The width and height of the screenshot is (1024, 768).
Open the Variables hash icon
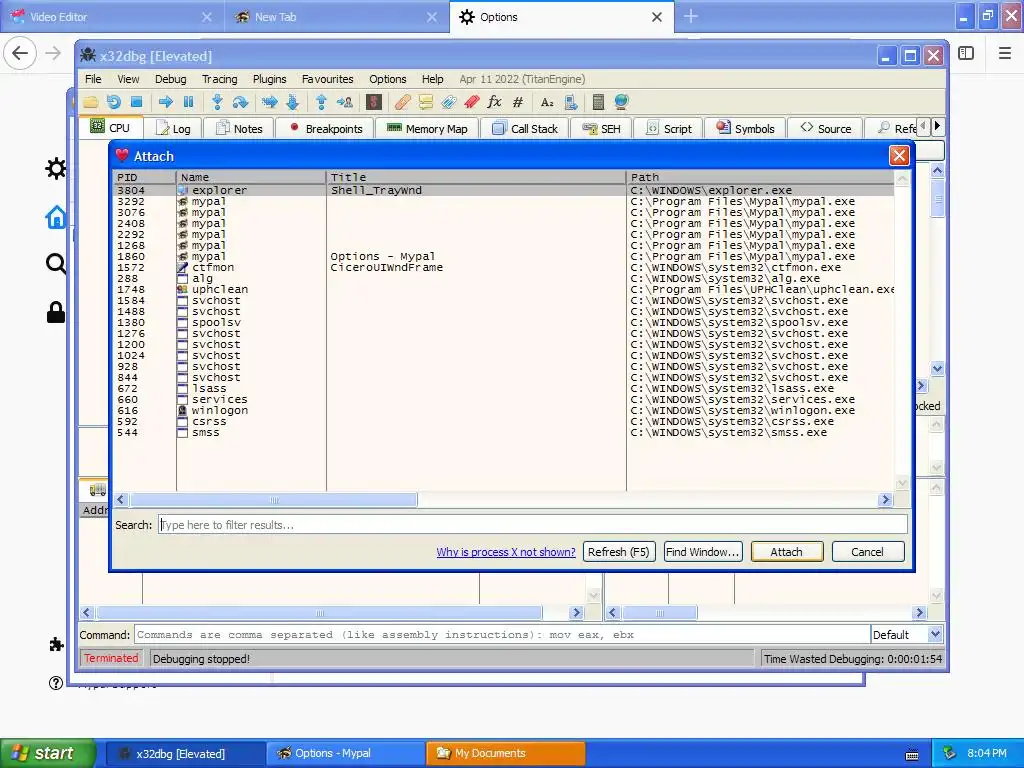518,102
